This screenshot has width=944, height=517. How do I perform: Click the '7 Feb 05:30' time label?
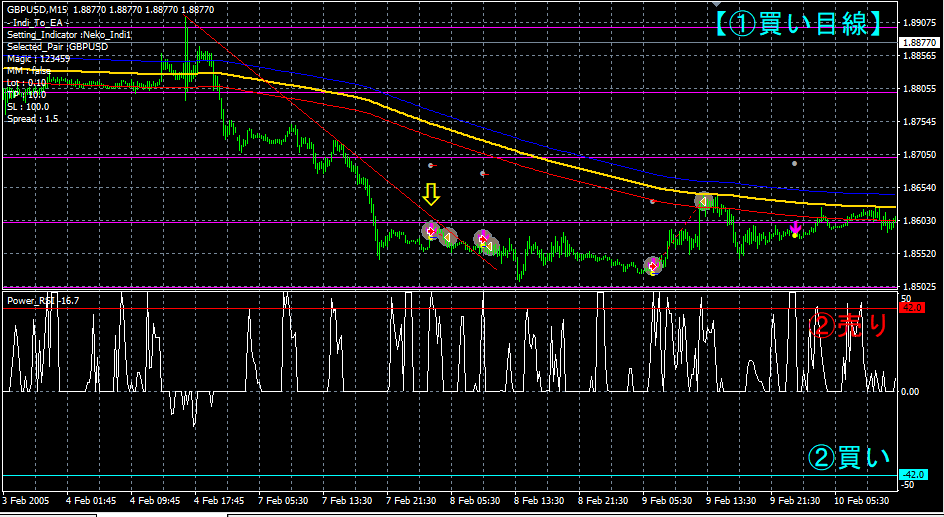[283, 501]
